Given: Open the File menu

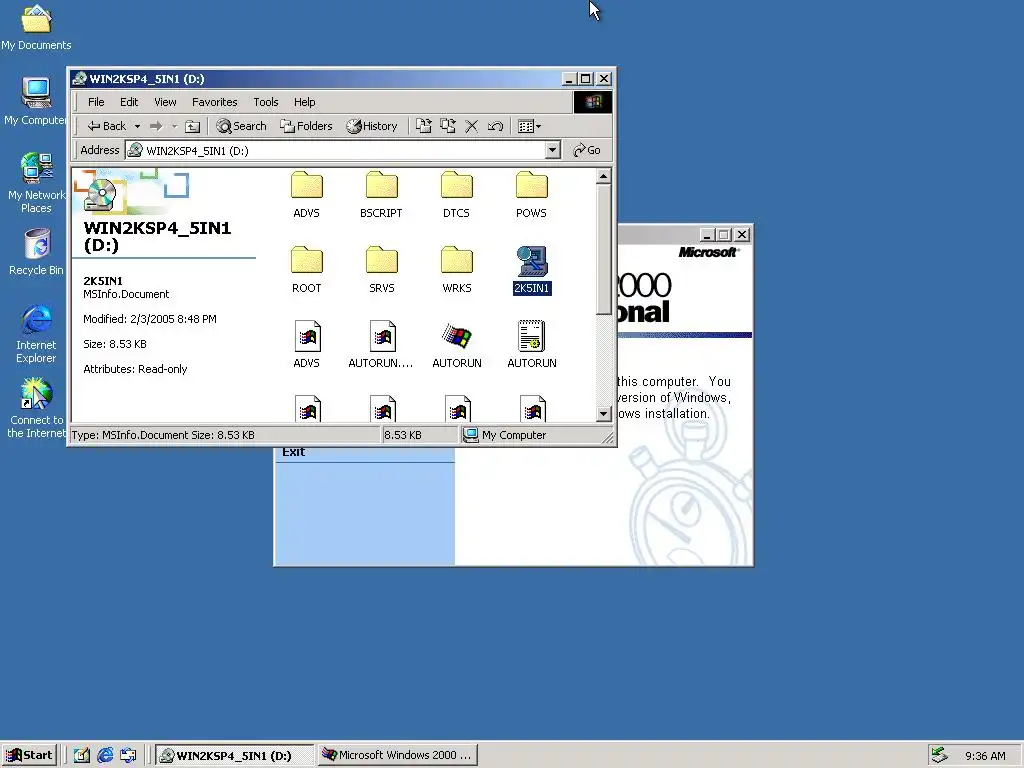Looking at the screenshot, I should point(96,102).
